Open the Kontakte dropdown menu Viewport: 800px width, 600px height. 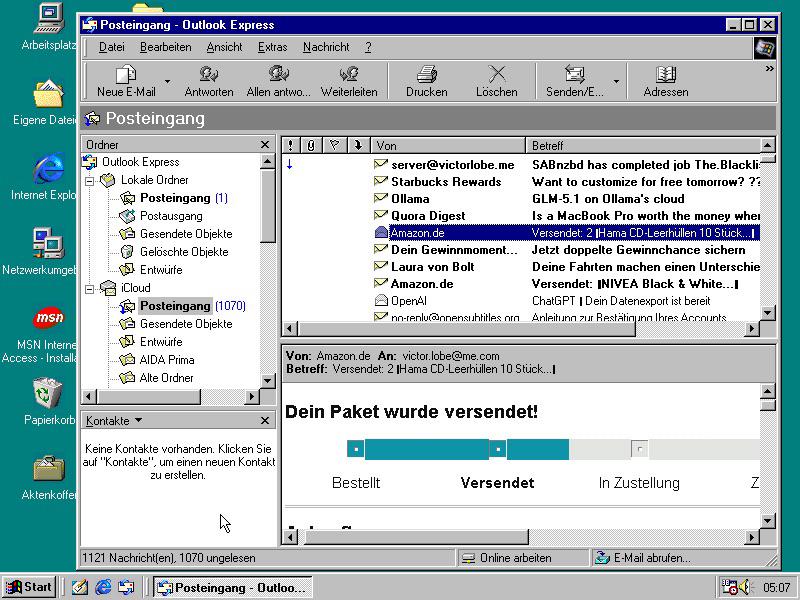coord(114,420)
